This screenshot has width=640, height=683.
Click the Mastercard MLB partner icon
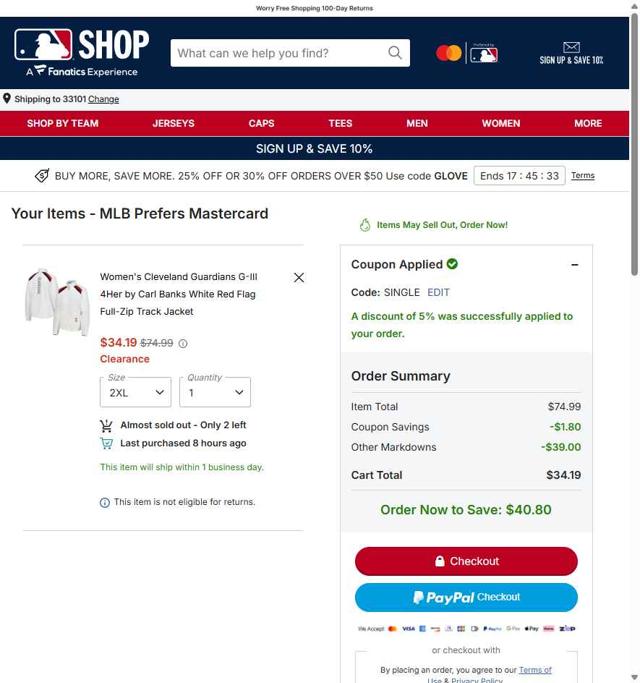(467, 53)
